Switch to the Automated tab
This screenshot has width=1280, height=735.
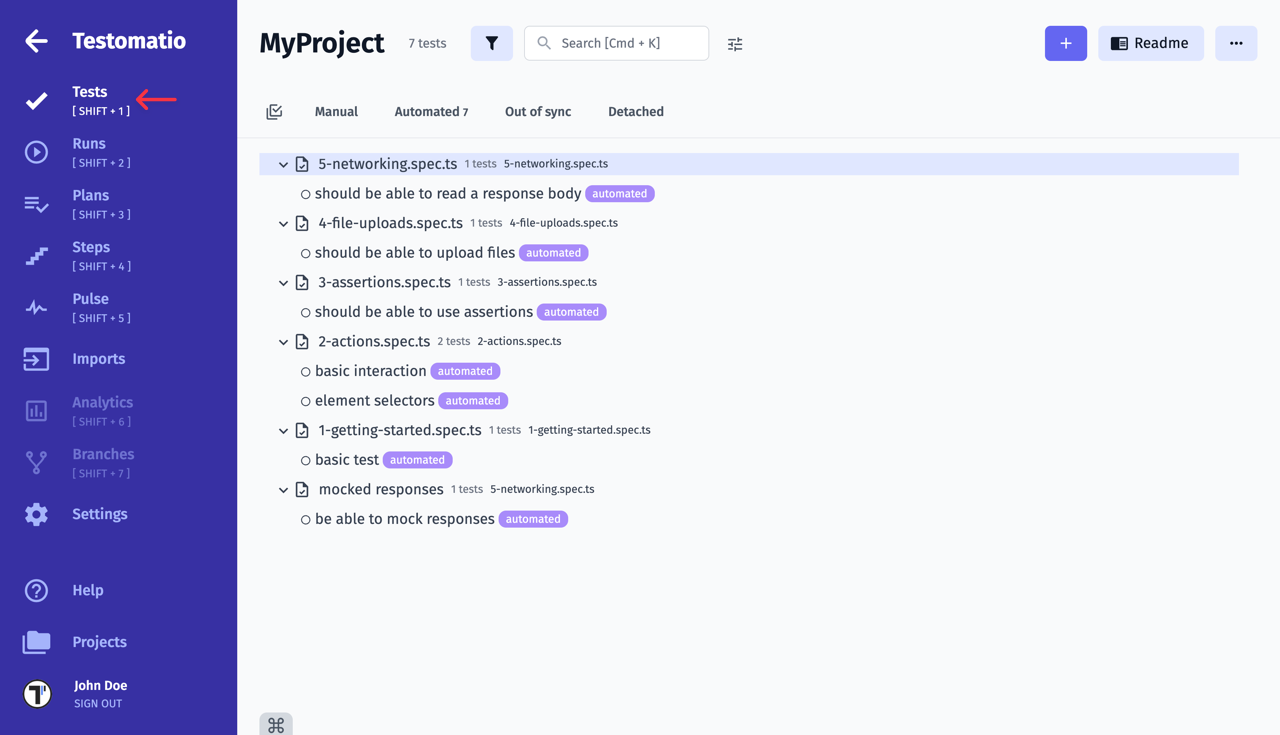pyautogui.click(x=431, y=111)
